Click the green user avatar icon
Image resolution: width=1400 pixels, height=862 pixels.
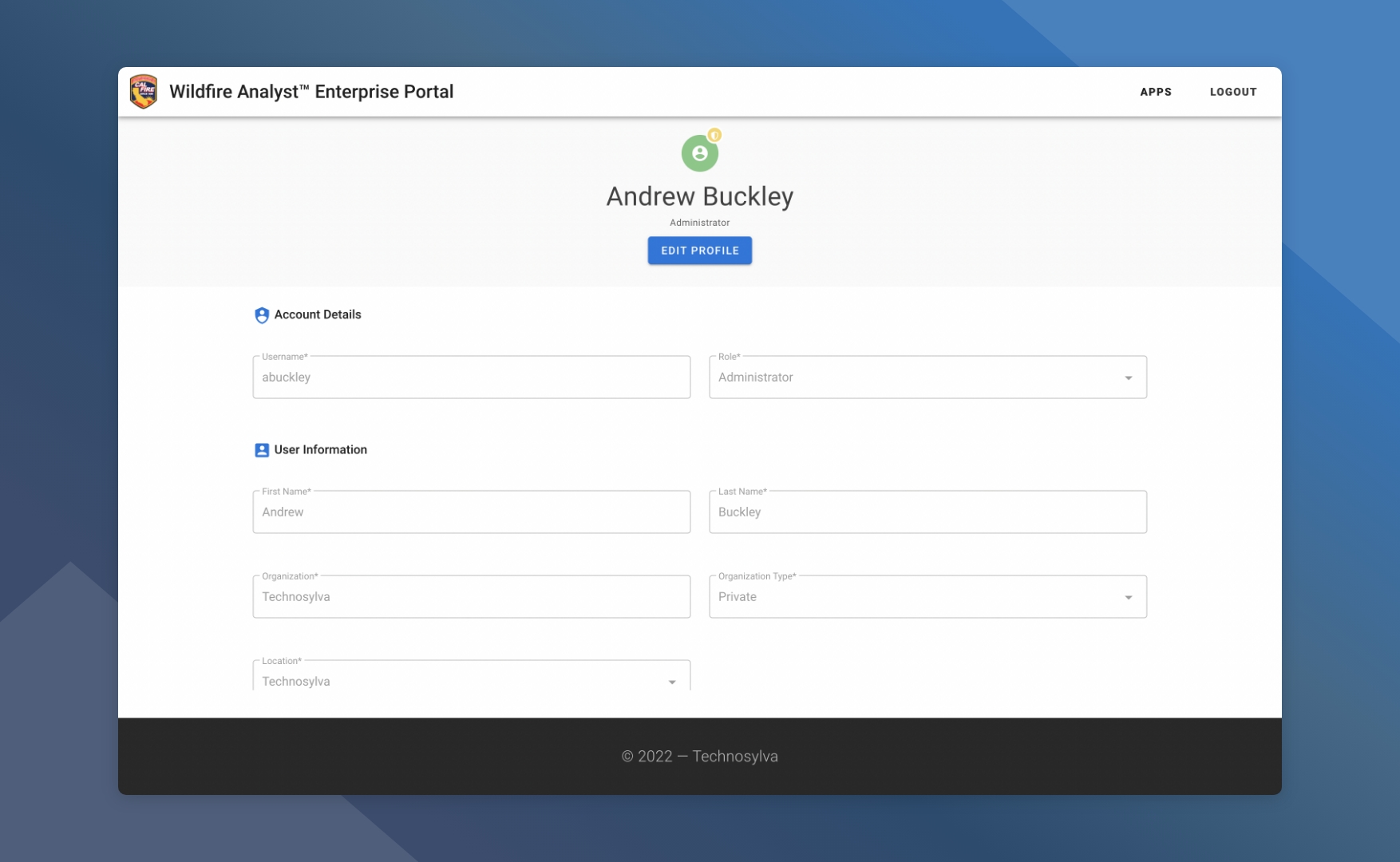[699, 153]
